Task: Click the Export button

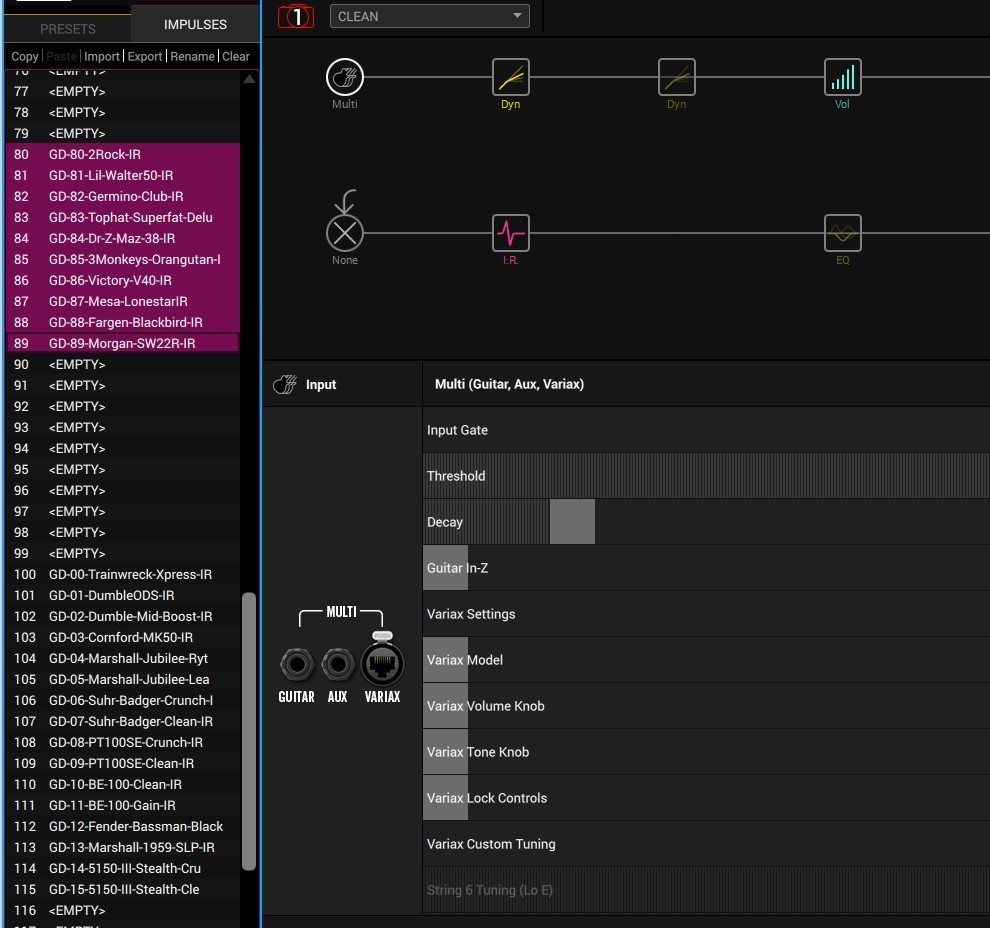Action: [x=145, y=56]
